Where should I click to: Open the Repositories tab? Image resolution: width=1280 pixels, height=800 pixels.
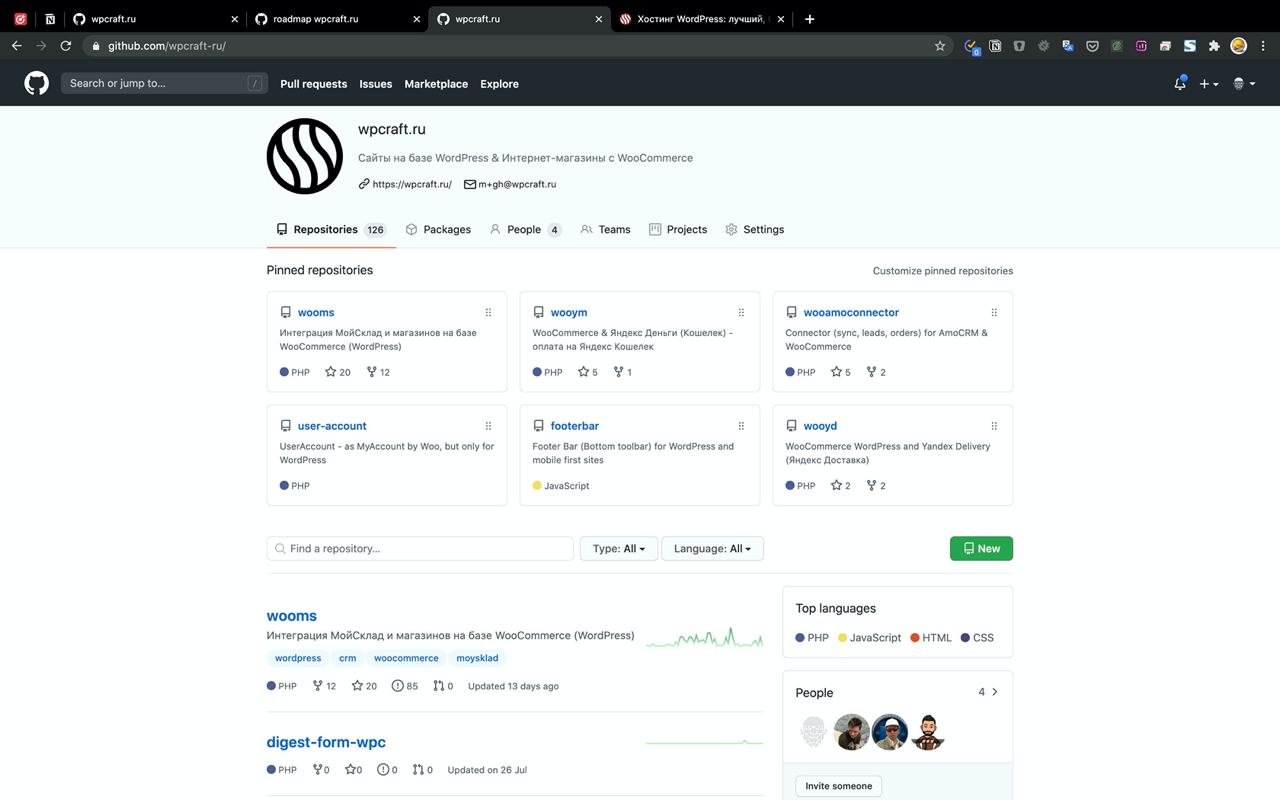(x=331, y=230)
